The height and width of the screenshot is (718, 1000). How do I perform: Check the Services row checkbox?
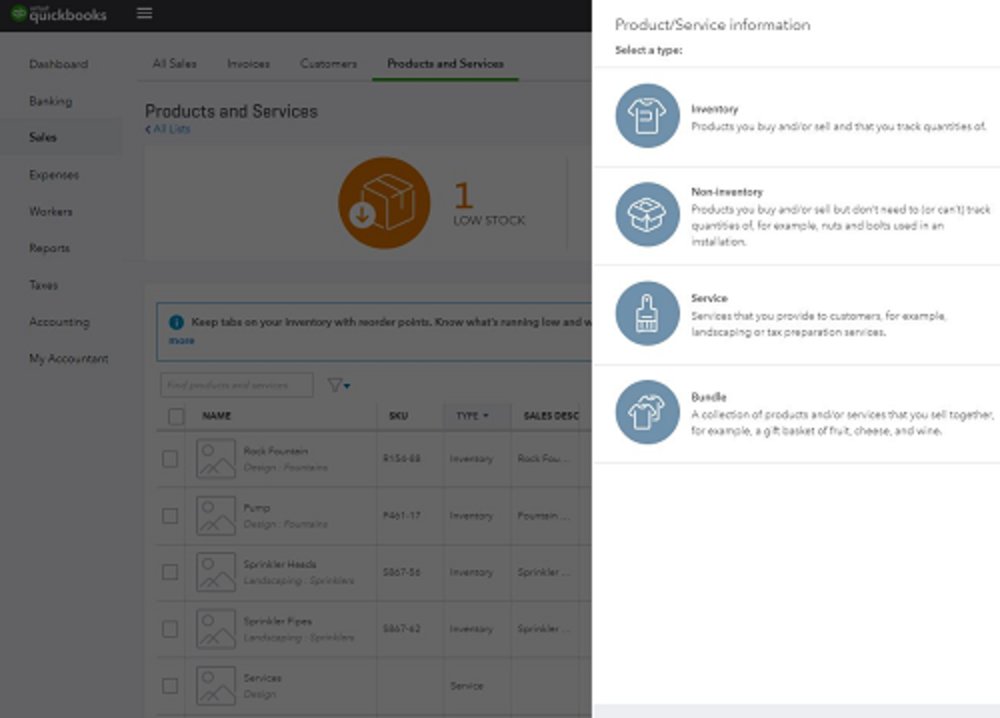tap(170, 686)
